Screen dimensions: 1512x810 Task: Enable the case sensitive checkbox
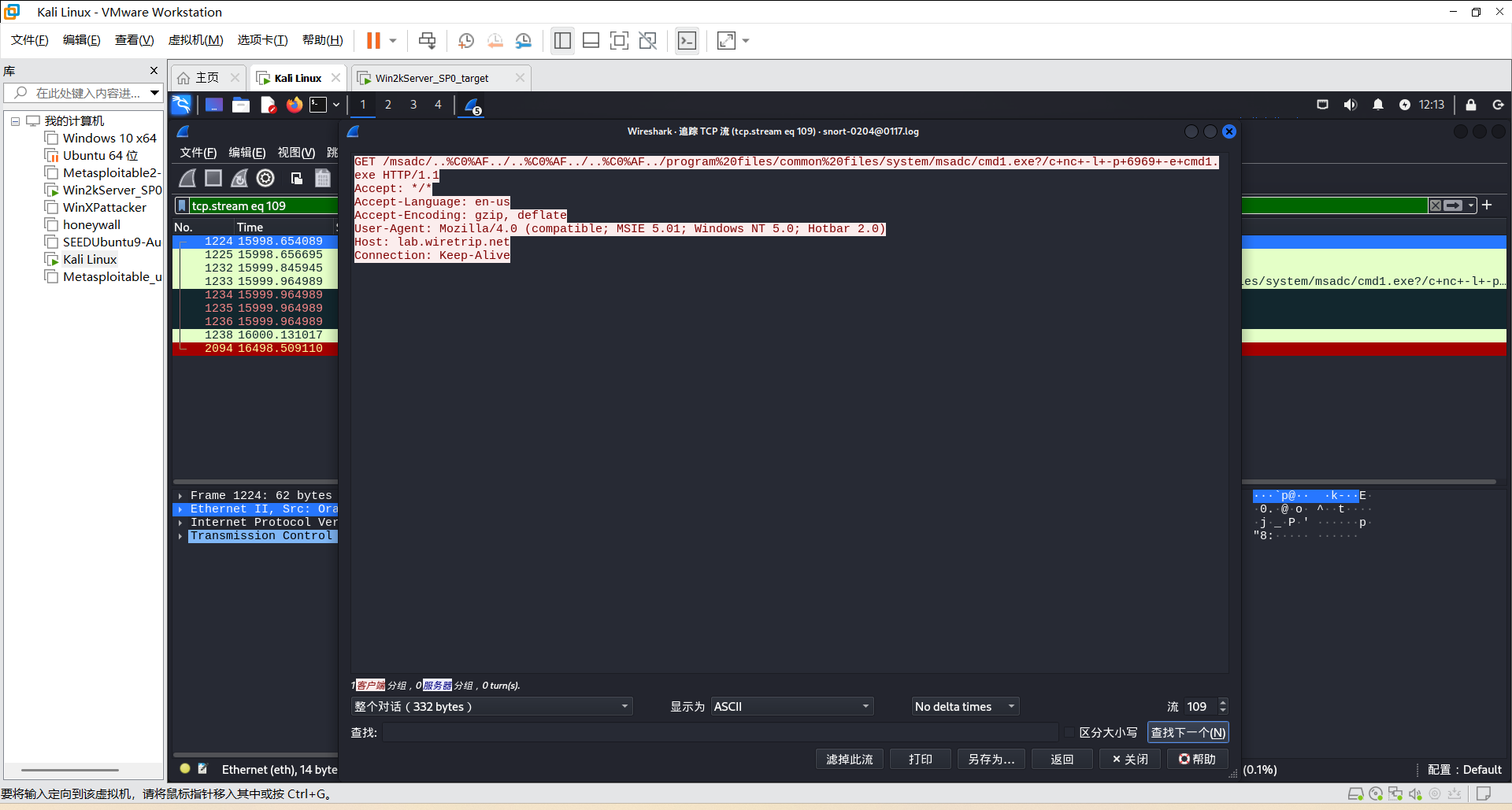(1069, 733)
